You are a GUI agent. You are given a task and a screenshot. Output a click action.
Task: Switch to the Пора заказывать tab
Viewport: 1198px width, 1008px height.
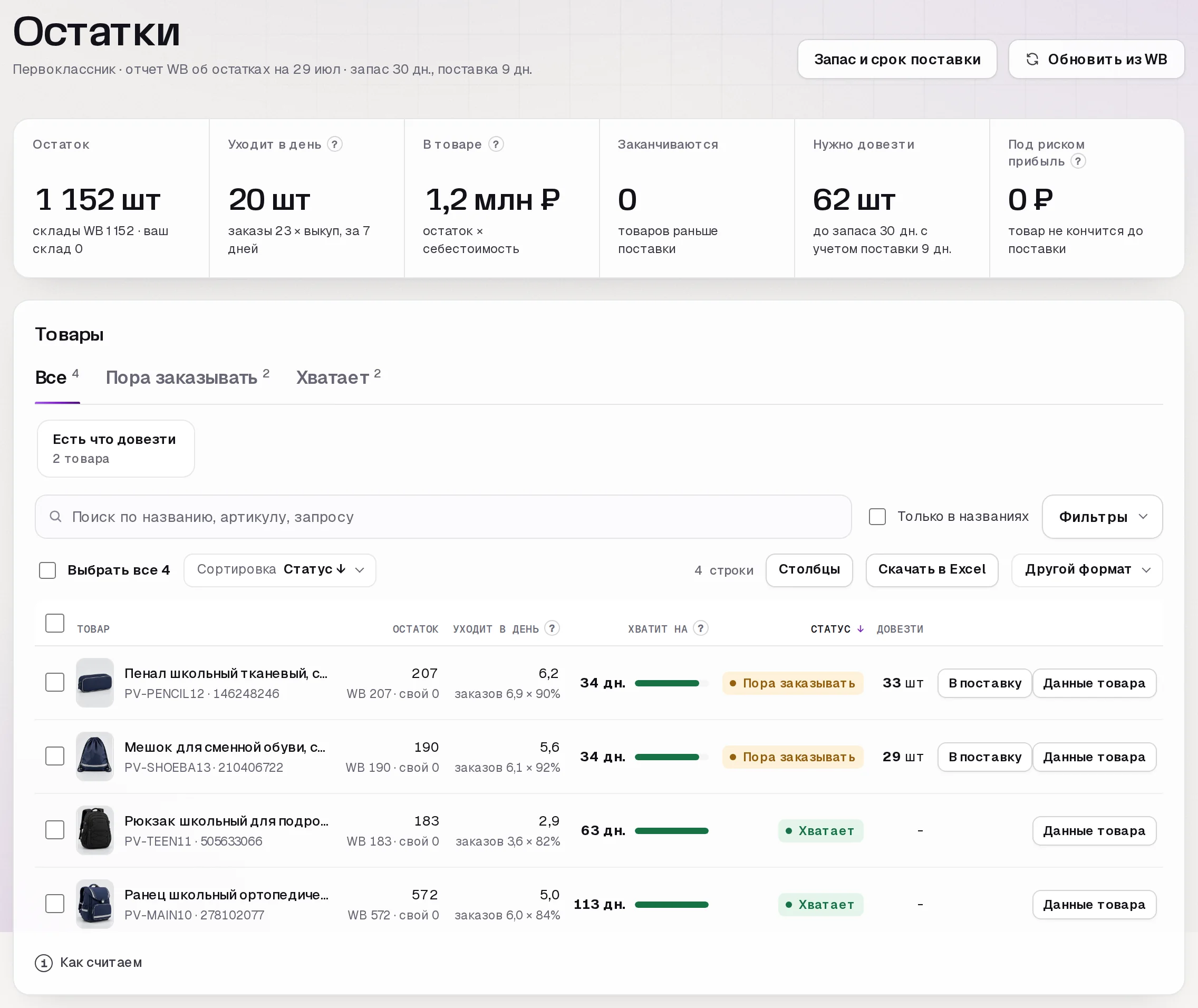pos(188,377)
